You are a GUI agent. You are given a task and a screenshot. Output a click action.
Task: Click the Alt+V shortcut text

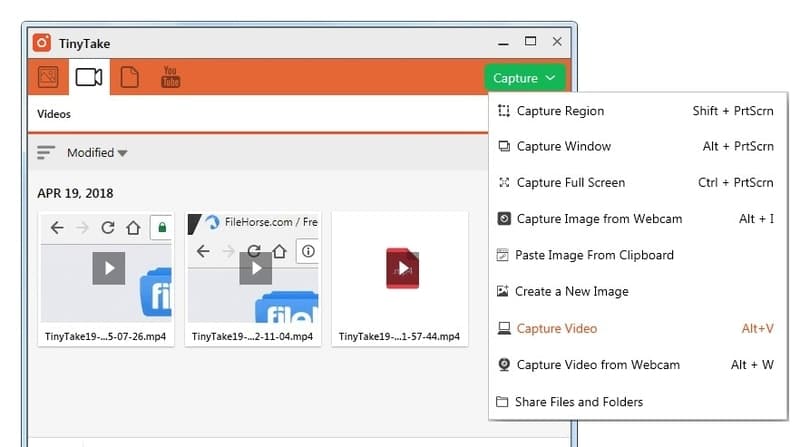pos(757,329)
